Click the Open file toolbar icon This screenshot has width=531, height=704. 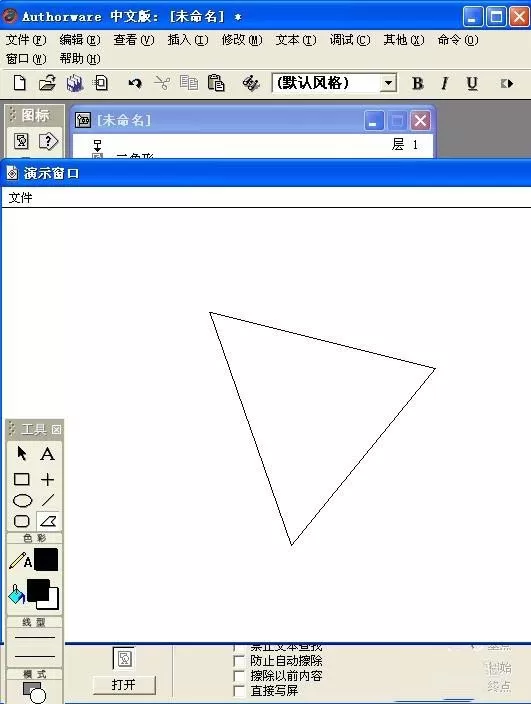coord(47,83)
